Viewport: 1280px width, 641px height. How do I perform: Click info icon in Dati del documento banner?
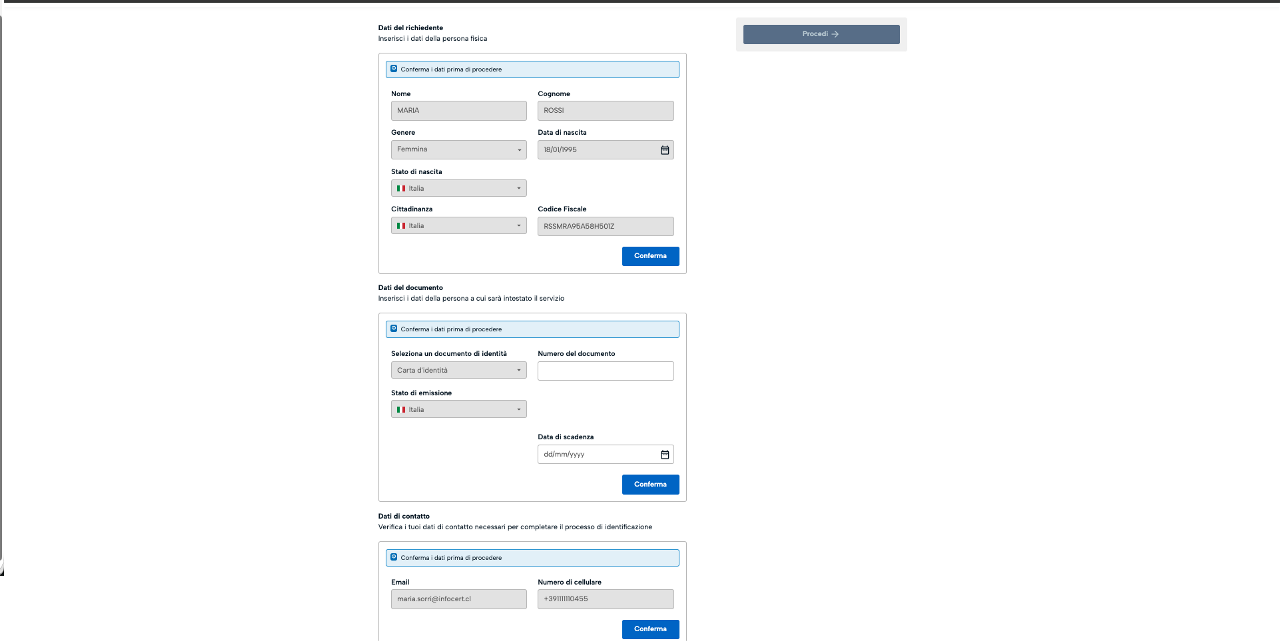click(x=394, y=329)
